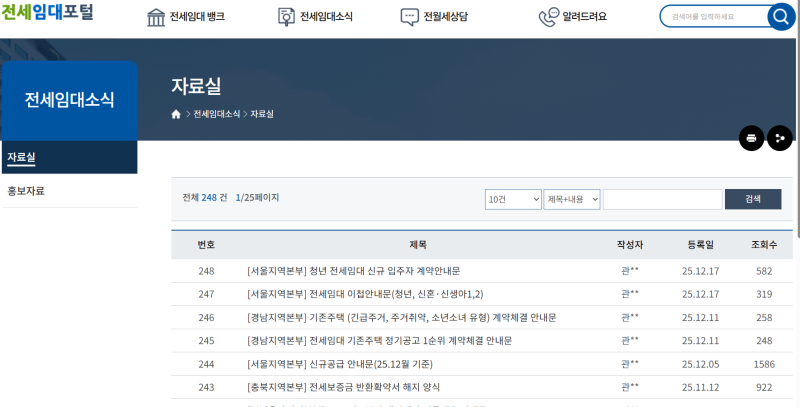
Task: Click the 작성자 column header
Action: click(x=630, y=245)
